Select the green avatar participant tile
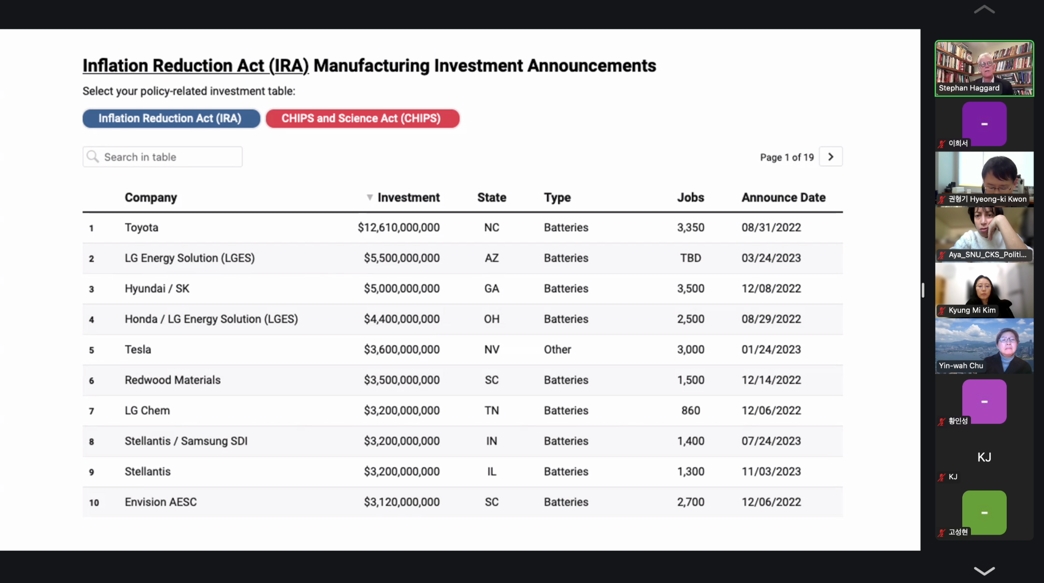This screenshot has height=583, width=1044. tap(984, 512)
